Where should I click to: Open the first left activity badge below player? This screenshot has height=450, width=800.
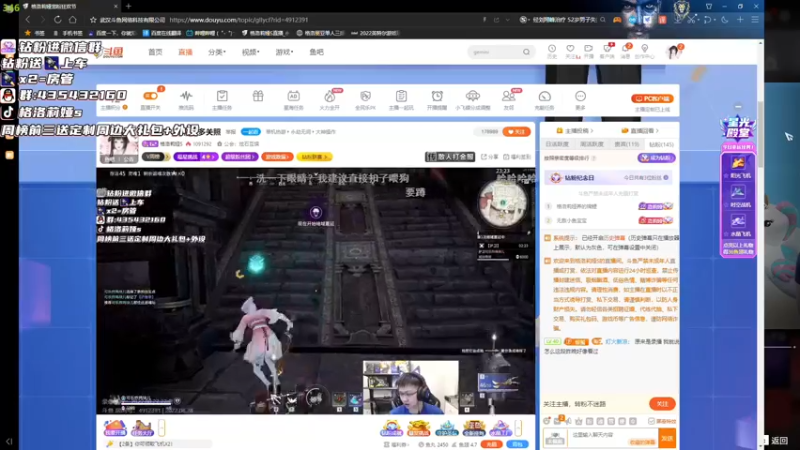115,428
